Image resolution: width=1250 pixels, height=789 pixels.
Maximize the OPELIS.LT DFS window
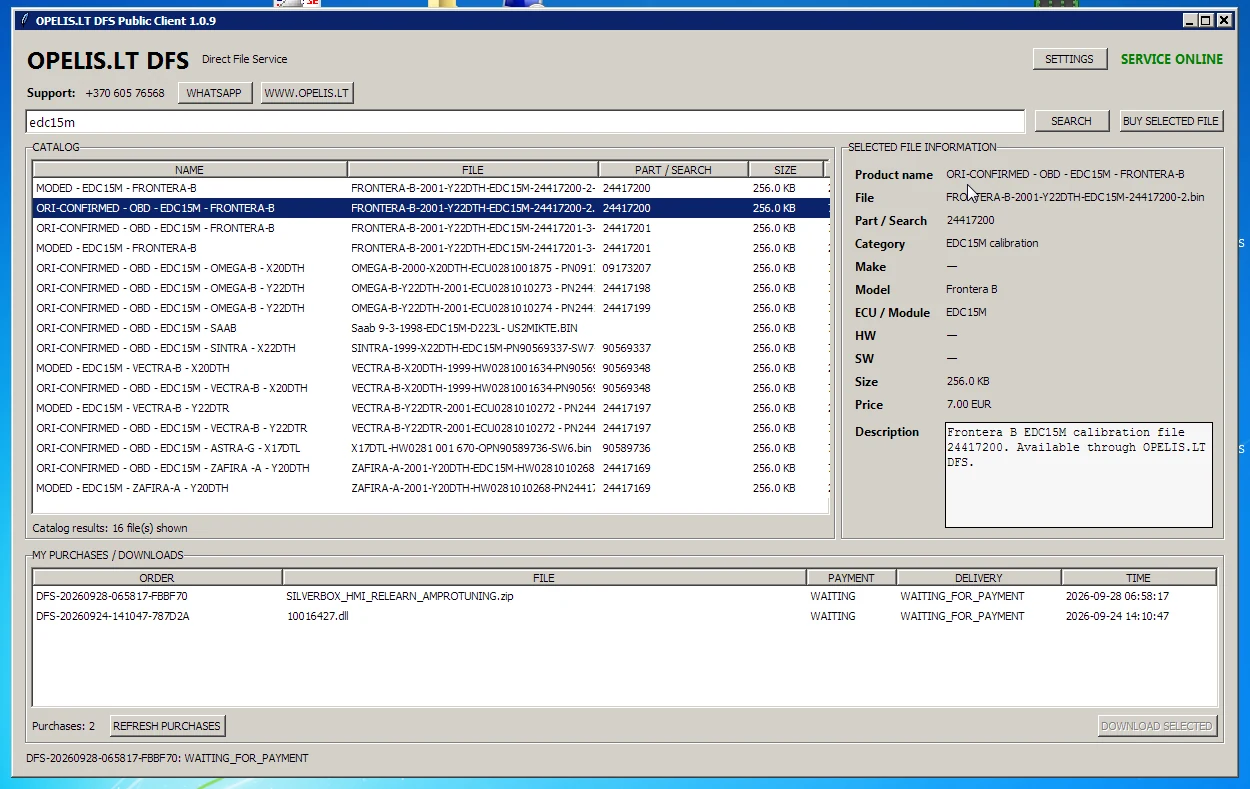coord(1206,20)
